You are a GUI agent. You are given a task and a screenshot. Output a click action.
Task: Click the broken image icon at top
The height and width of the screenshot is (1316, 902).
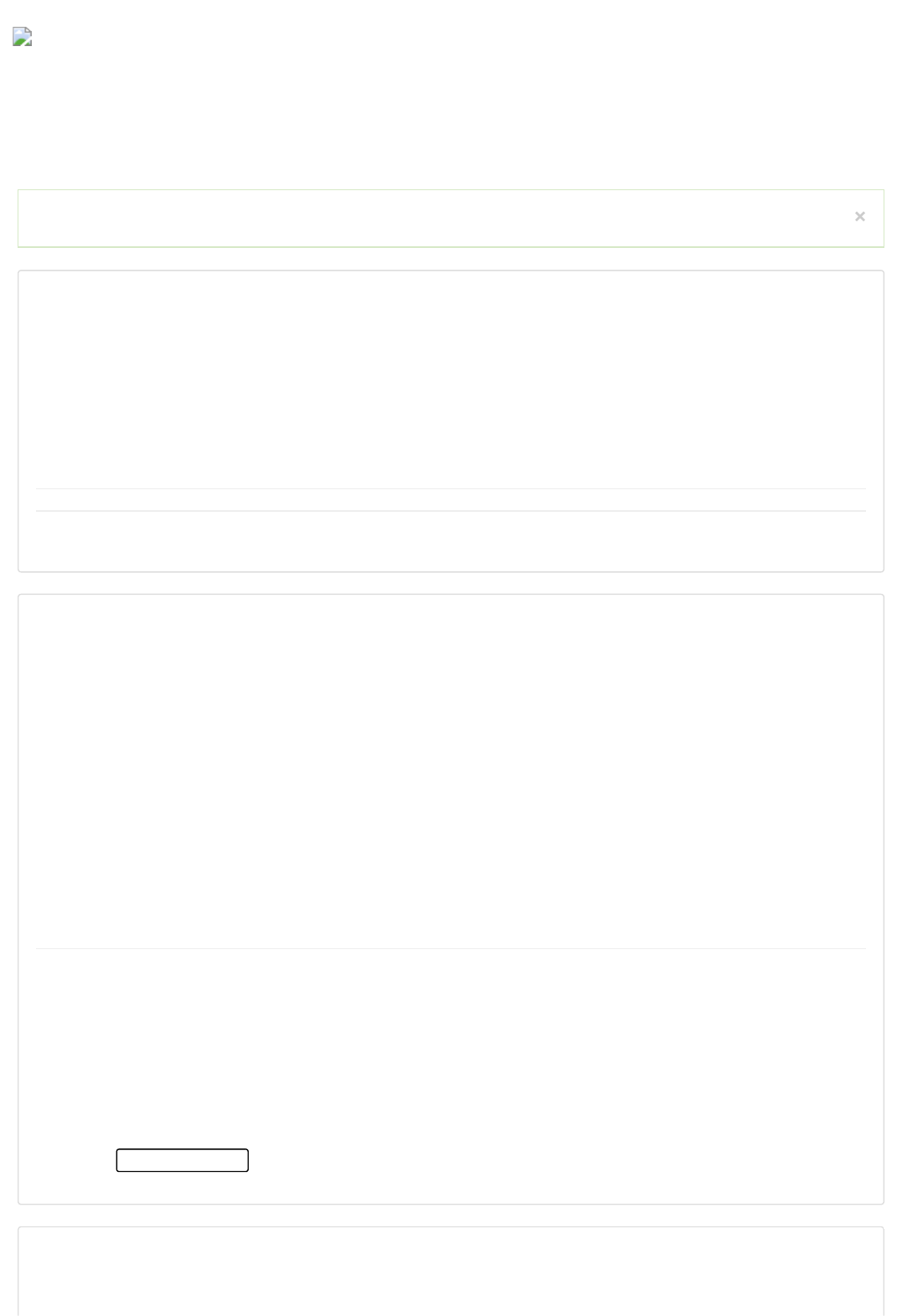pyautogui.click(x=23, y=37)
